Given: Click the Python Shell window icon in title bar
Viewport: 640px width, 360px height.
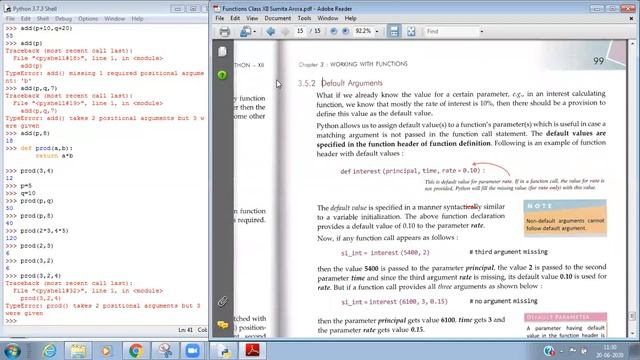Looking at the screenshot, I should (x=8, y=9).
